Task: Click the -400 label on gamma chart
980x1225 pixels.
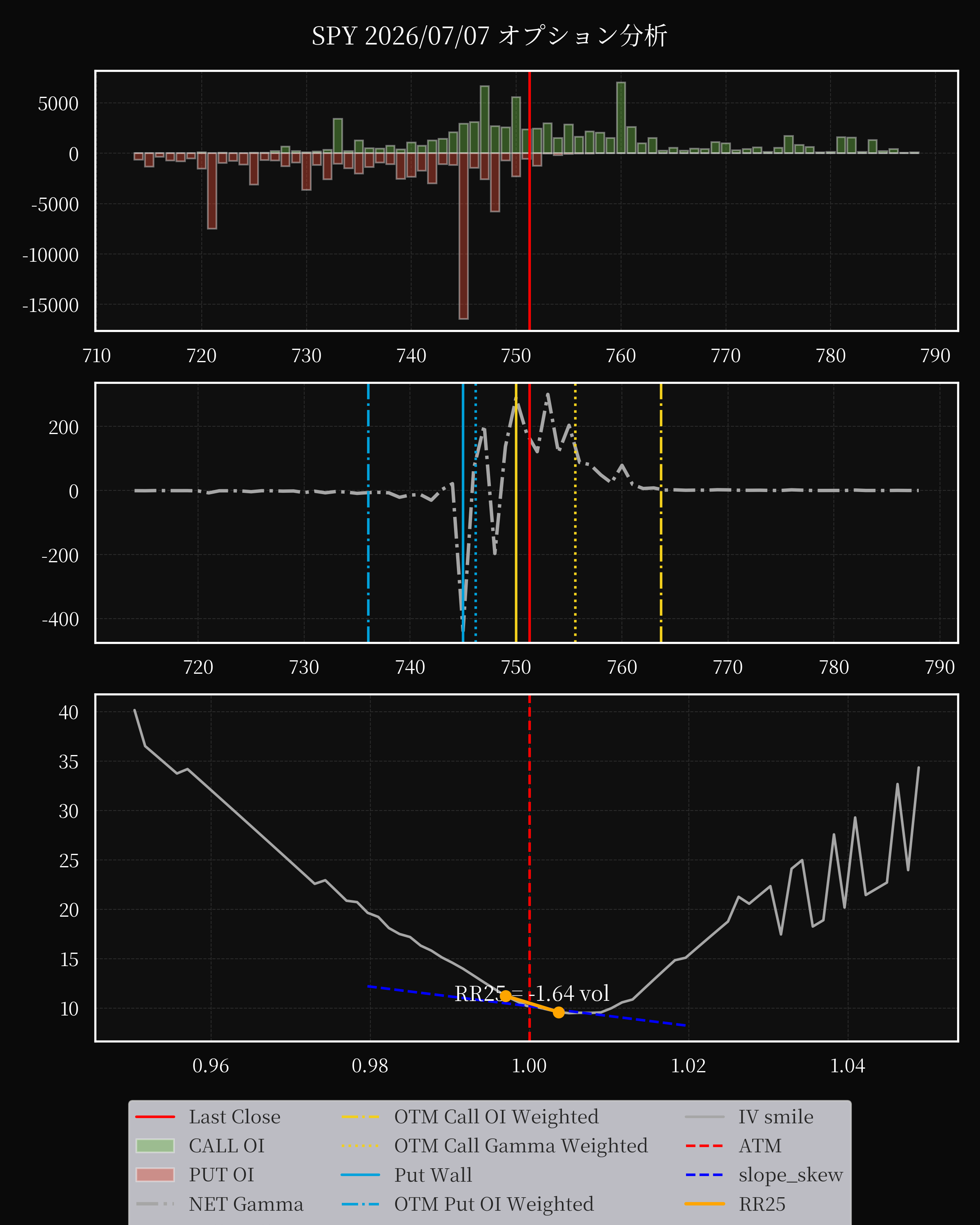Action: [60, 619]
